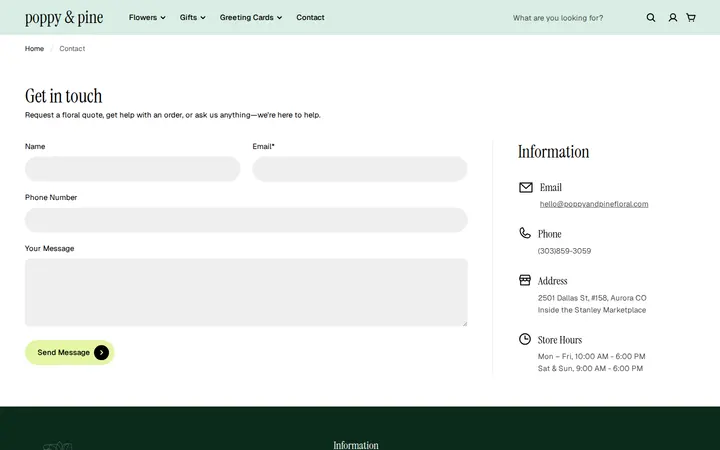Image resolution: width=720 pixels, height=450 pixels.
Task: Expand the Gifts menu
Action: (192, 17)
